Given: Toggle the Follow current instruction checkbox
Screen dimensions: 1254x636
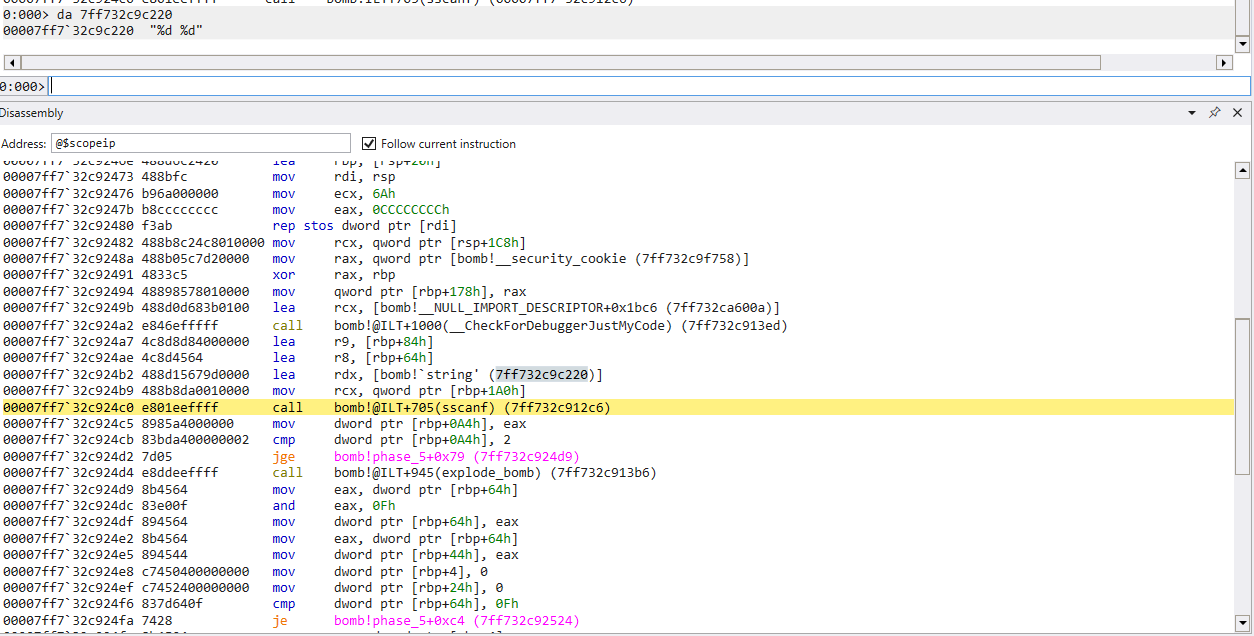Looking at the screenshot, I should click(369, 143).
